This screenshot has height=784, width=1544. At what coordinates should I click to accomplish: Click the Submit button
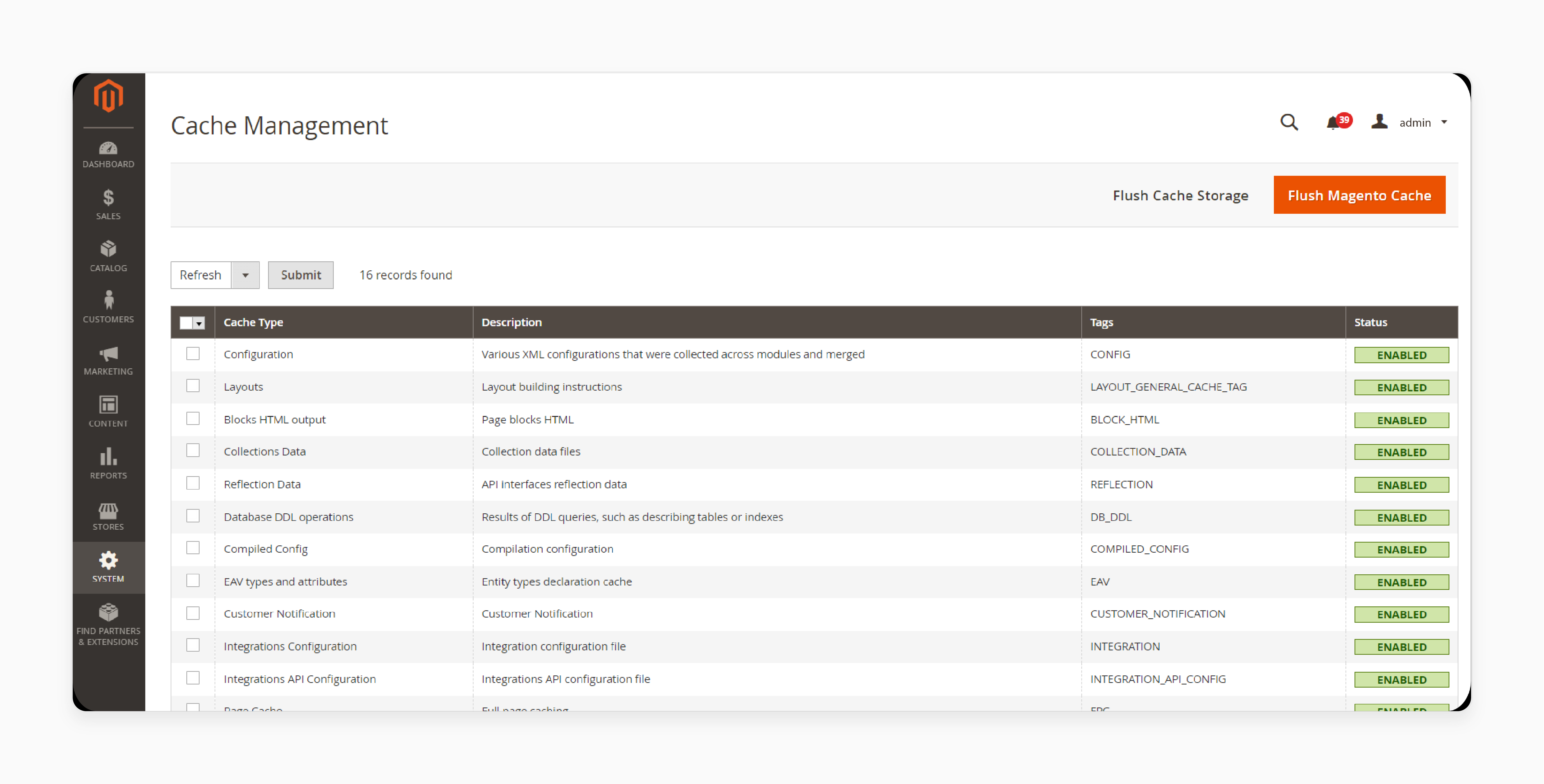(x=301, y=275)
